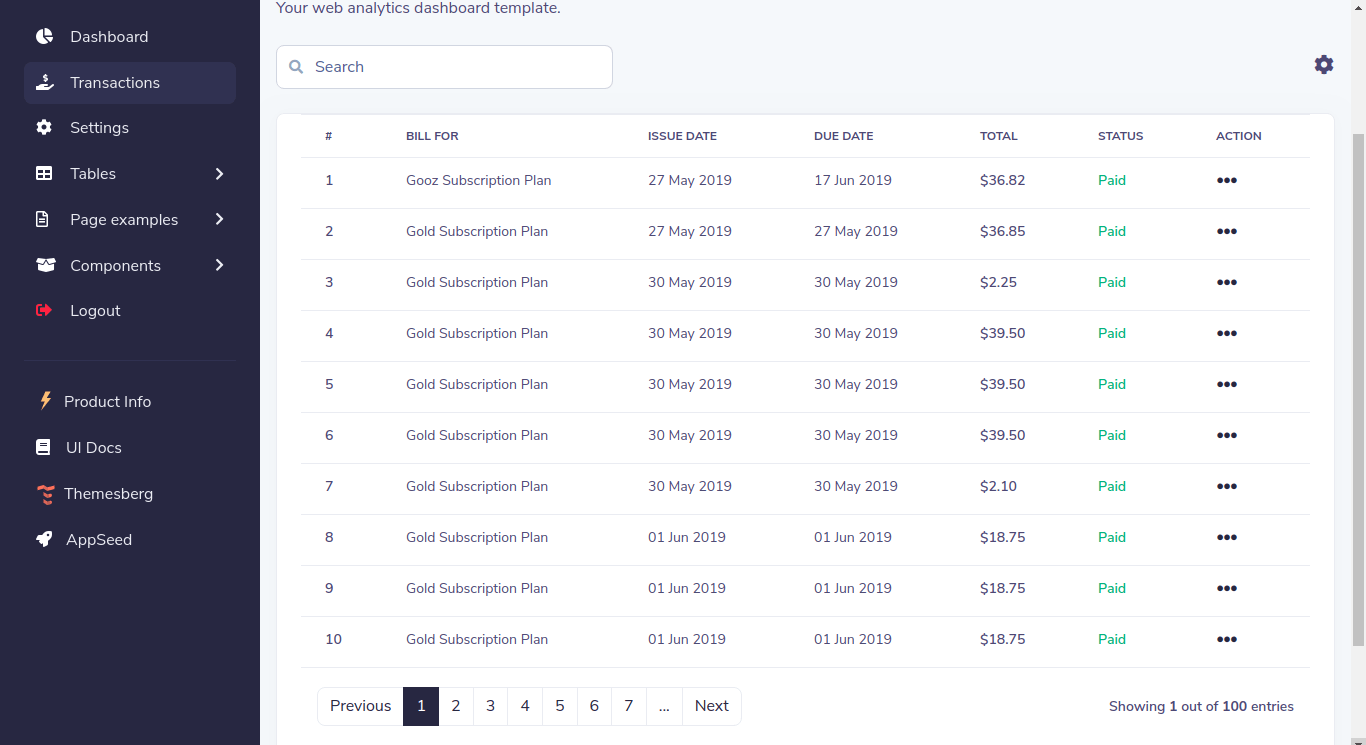
Task: Open the settings gear above the table
Action: click(1324, 64)
